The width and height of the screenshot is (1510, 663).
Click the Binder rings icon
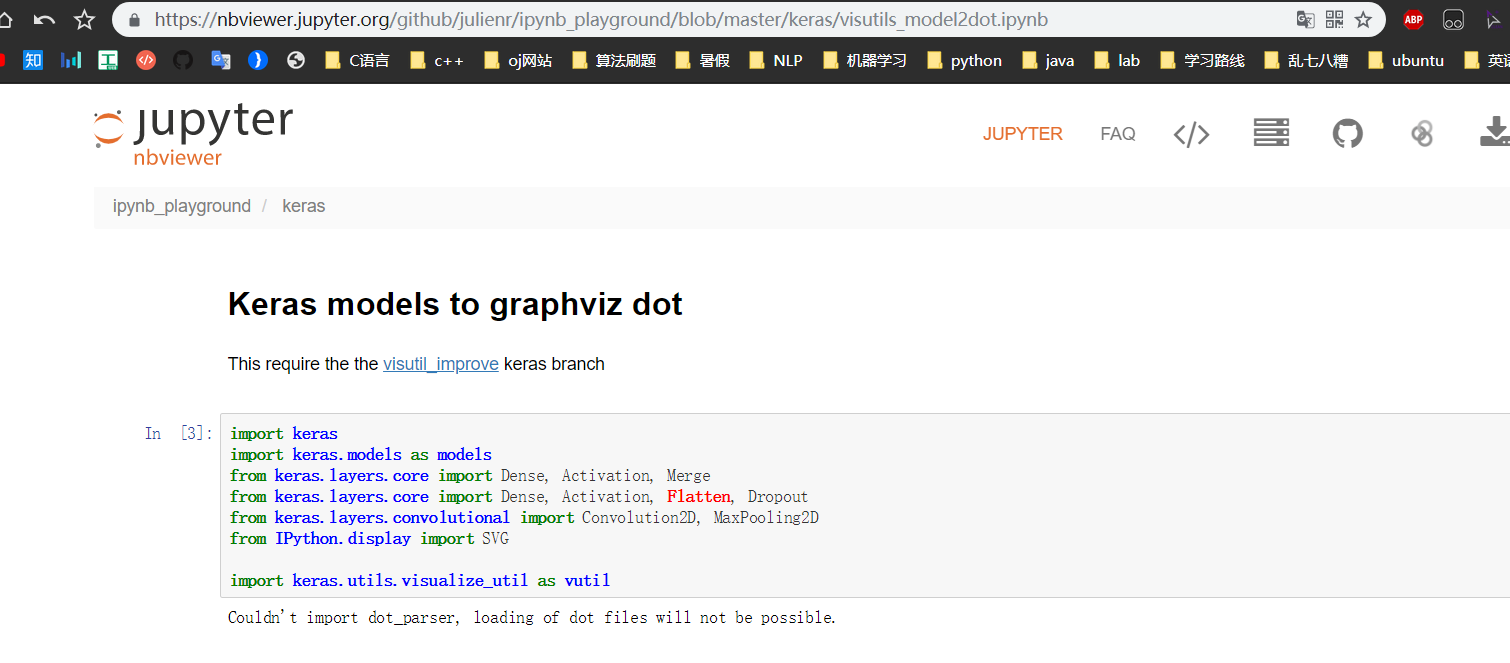1421,133
